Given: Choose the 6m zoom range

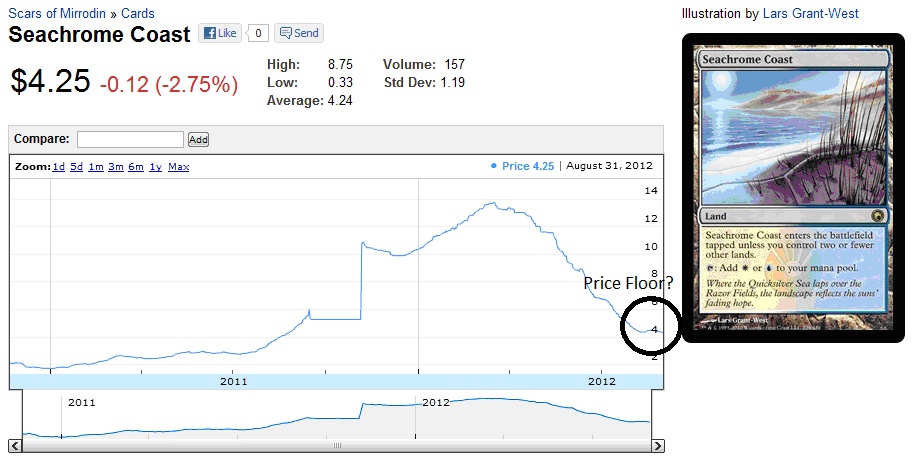Looking at the screenshot, I should pos(136,167).
